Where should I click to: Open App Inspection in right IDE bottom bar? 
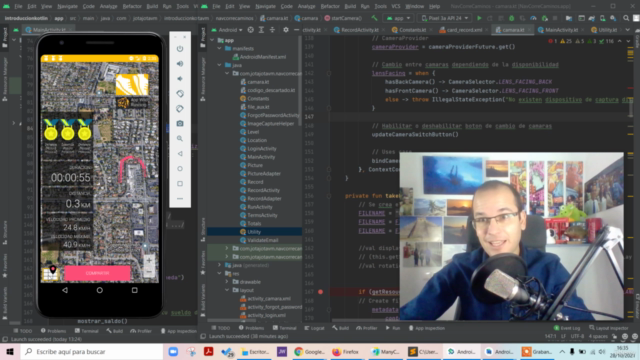pos(427,328)
